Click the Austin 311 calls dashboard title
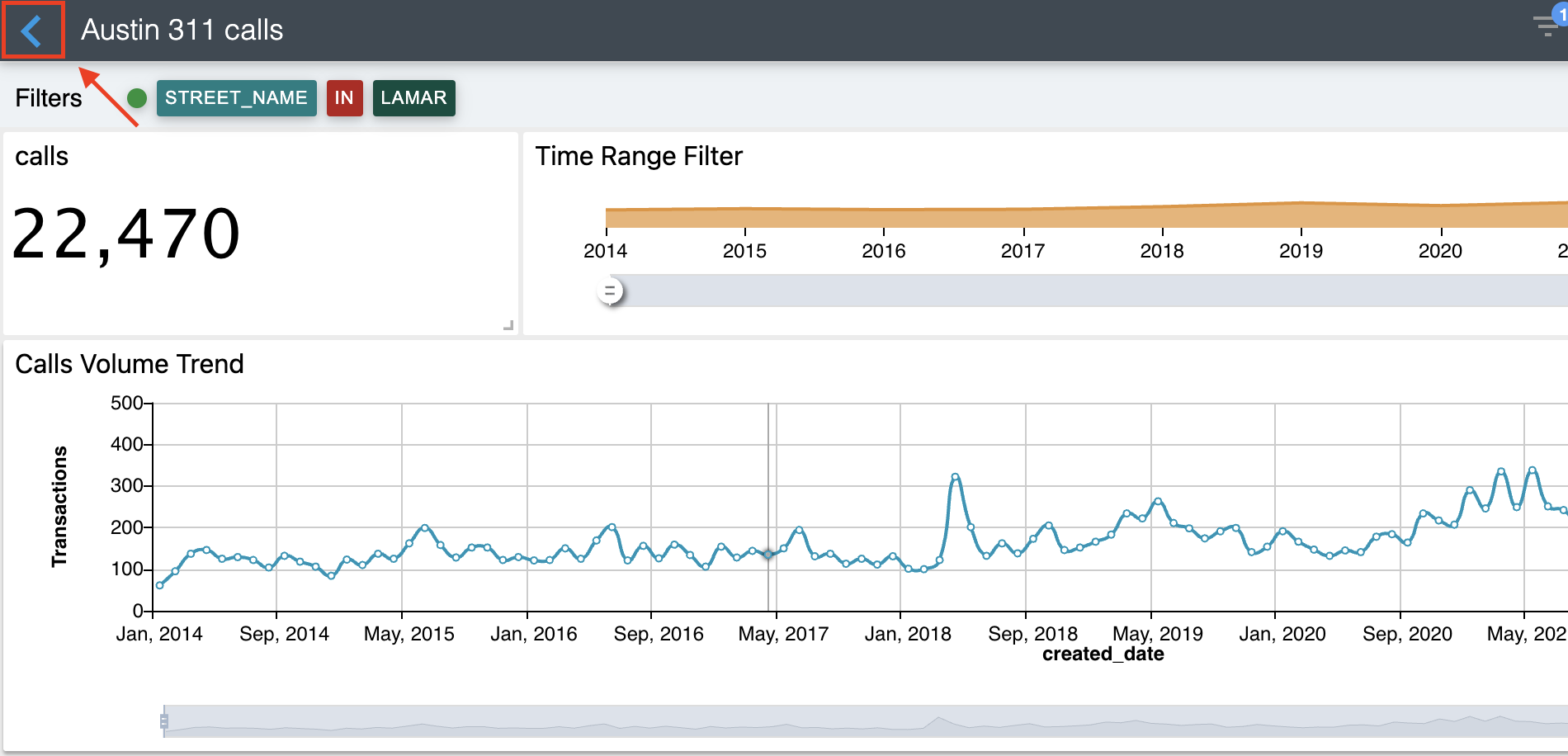 pos(182,31)
